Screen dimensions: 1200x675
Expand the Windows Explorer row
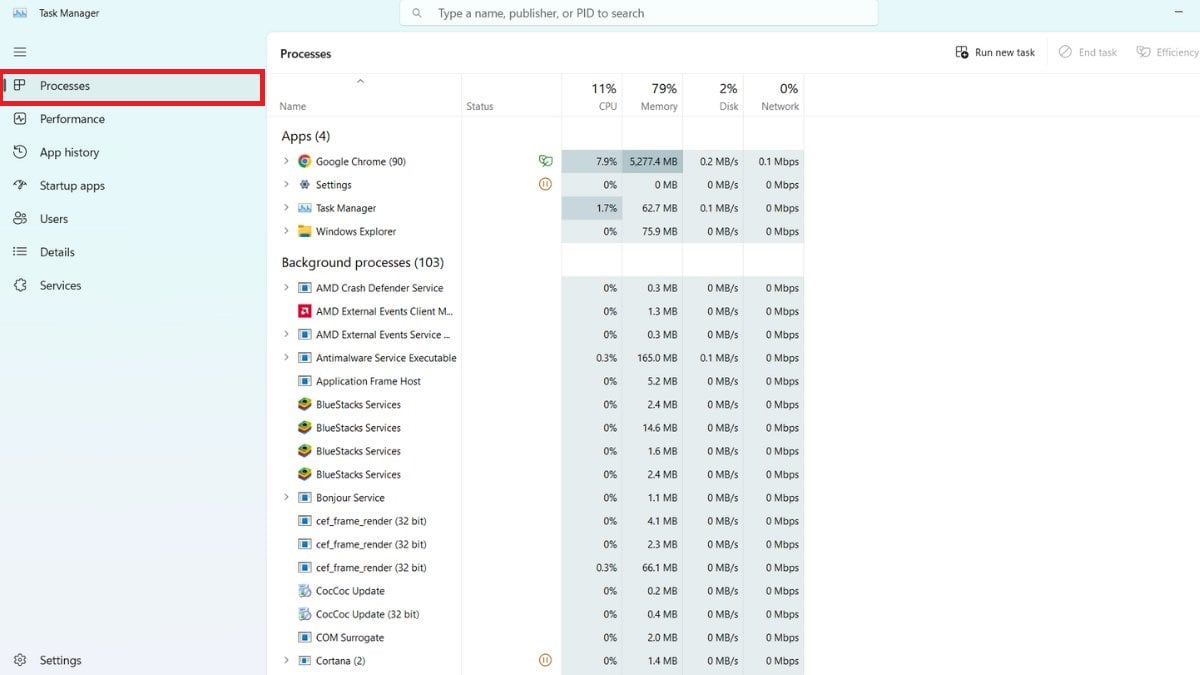coord(286,231)
